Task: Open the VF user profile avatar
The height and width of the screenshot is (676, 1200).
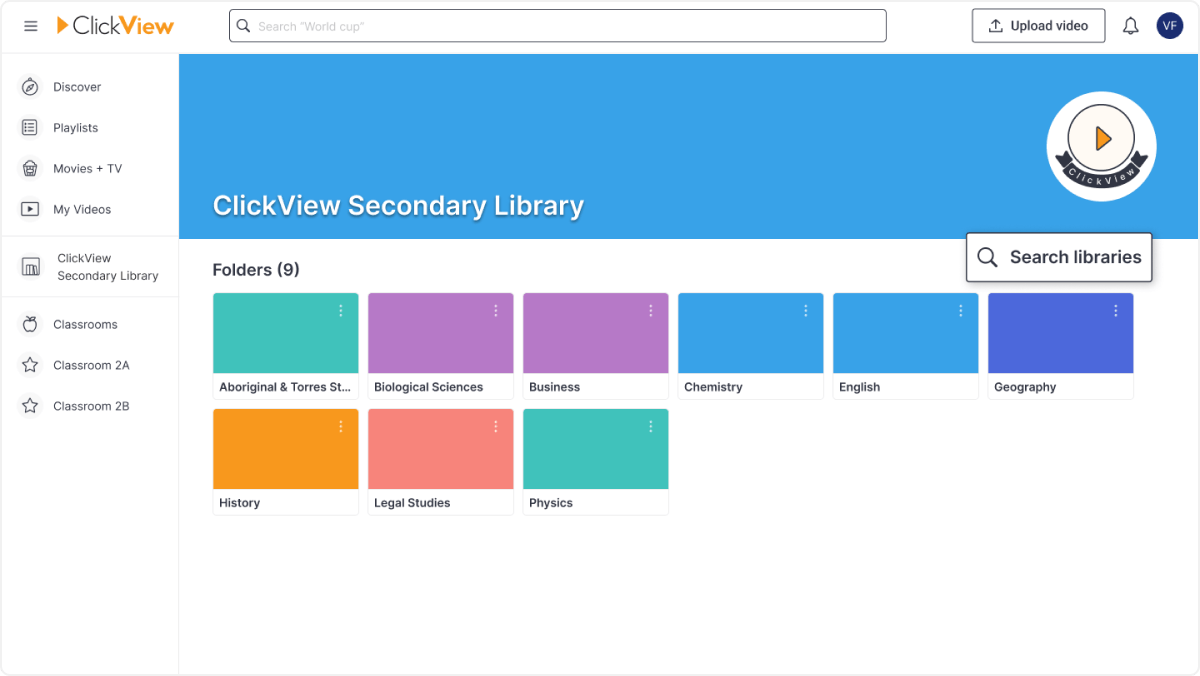Action: click(1169, 26)
